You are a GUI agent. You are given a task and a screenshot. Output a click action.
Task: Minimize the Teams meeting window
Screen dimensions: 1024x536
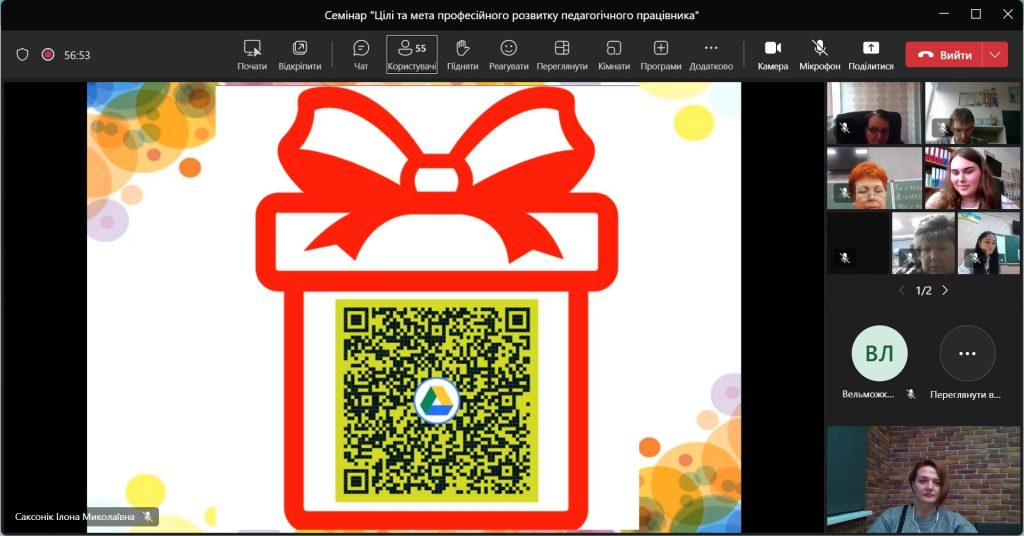coord(944,14)
